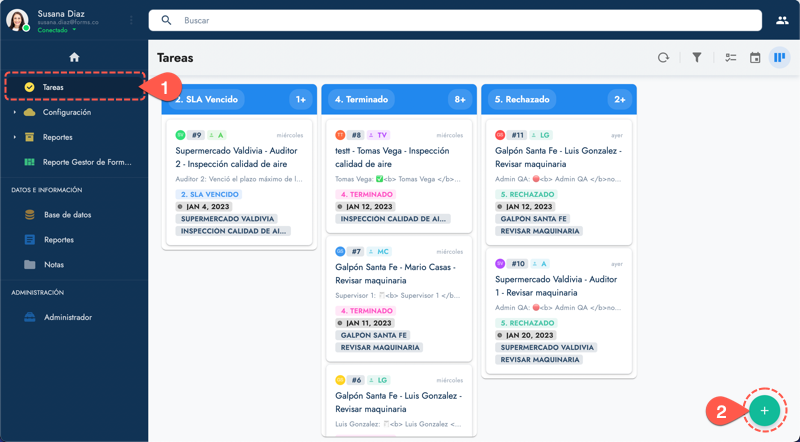Open the users icon in the top bar
This screenshot has height=442, width=800.
point(781,20)
